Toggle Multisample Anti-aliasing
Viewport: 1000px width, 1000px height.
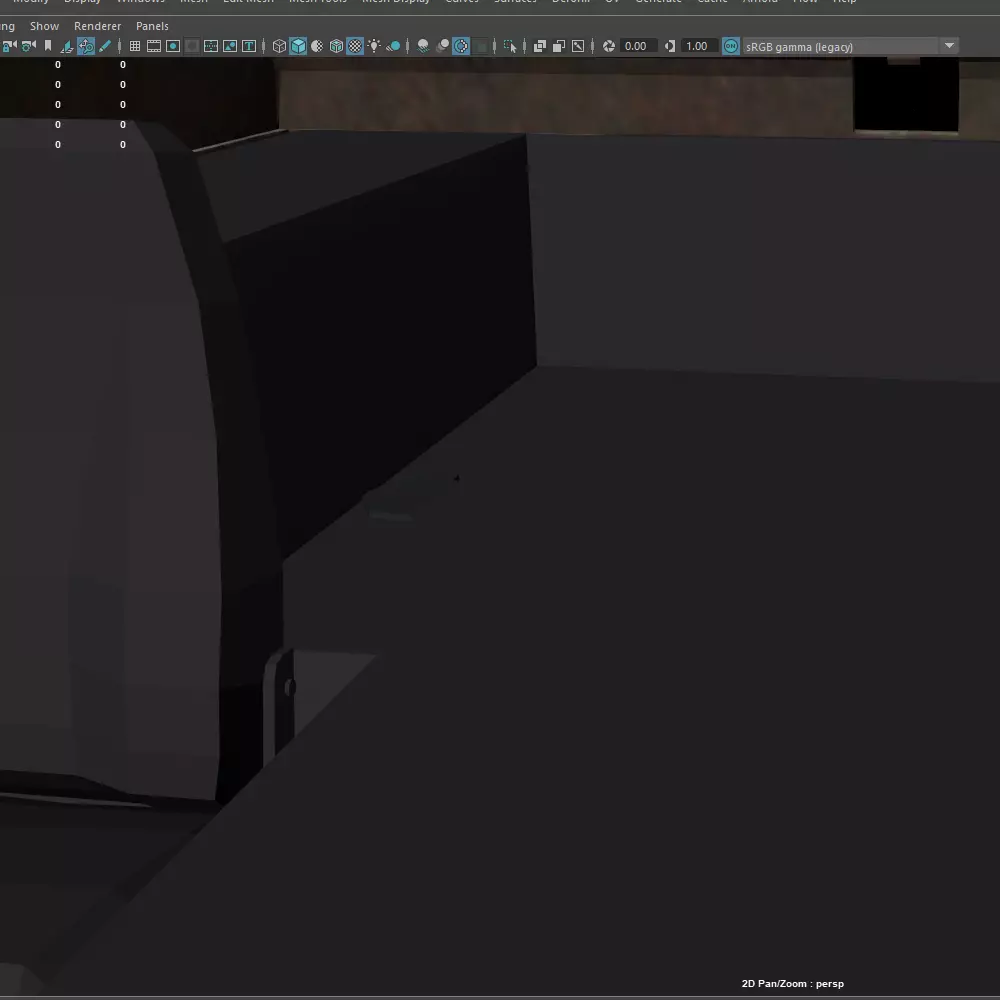click(461, 46)
